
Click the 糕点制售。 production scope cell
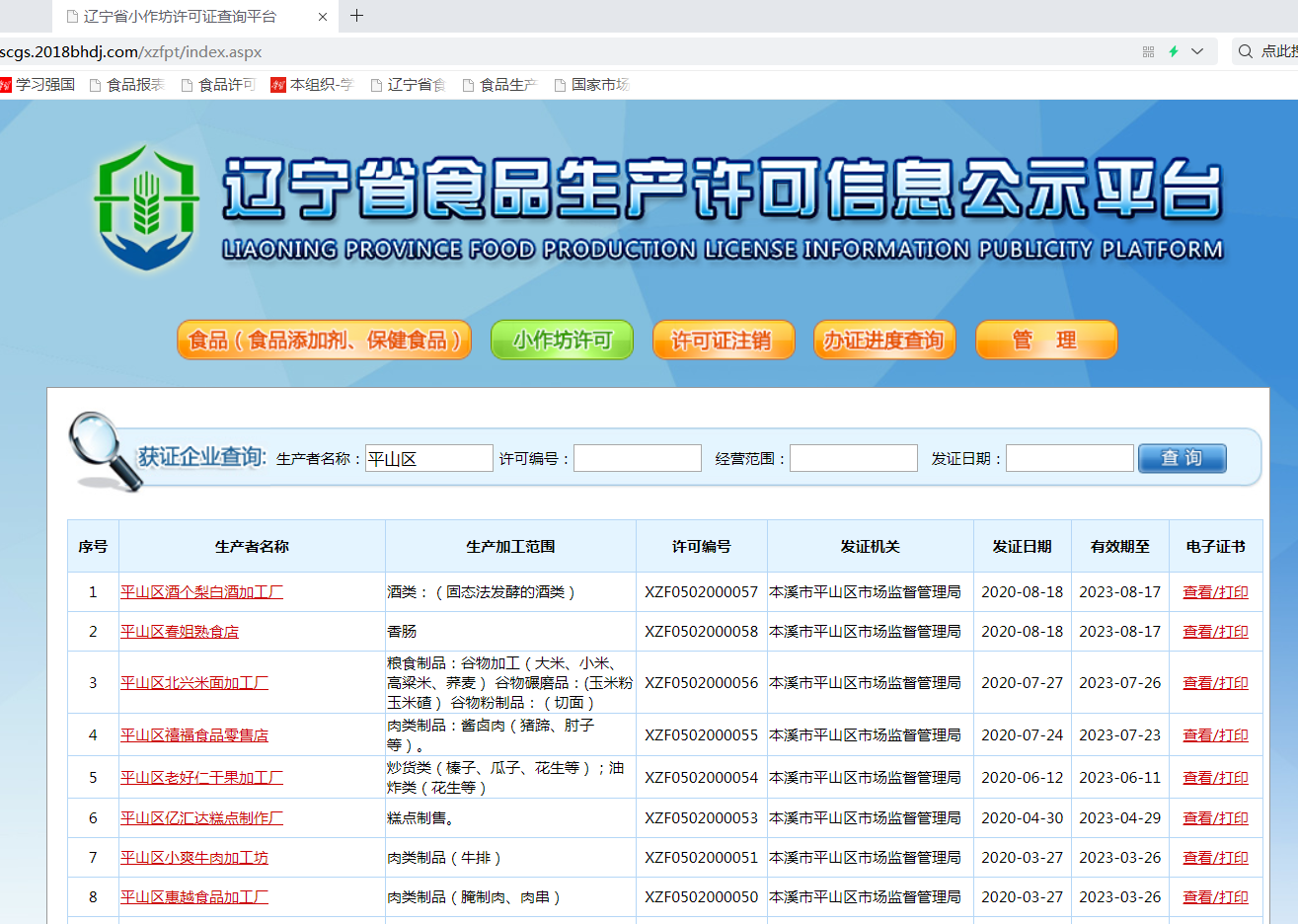click(x=510, y=818)
